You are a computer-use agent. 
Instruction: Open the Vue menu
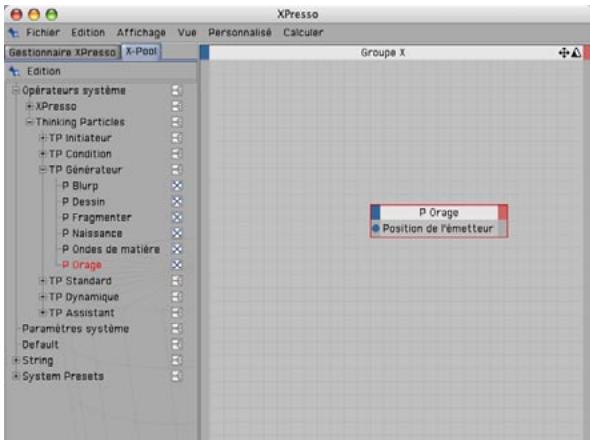click(187, 33)
